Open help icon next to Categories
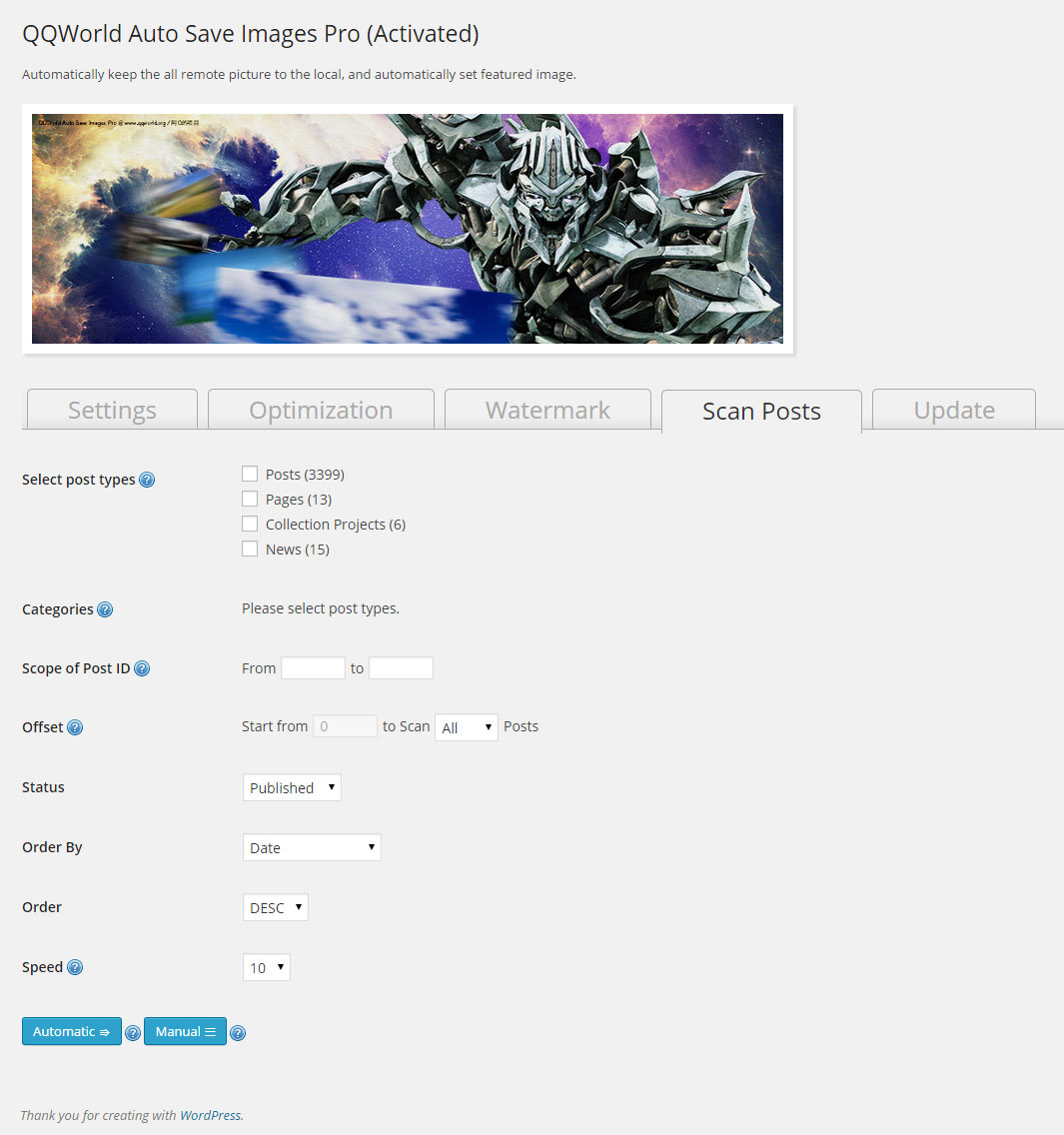Screen dimensions: 1064x1135 [x=105, y=609]
